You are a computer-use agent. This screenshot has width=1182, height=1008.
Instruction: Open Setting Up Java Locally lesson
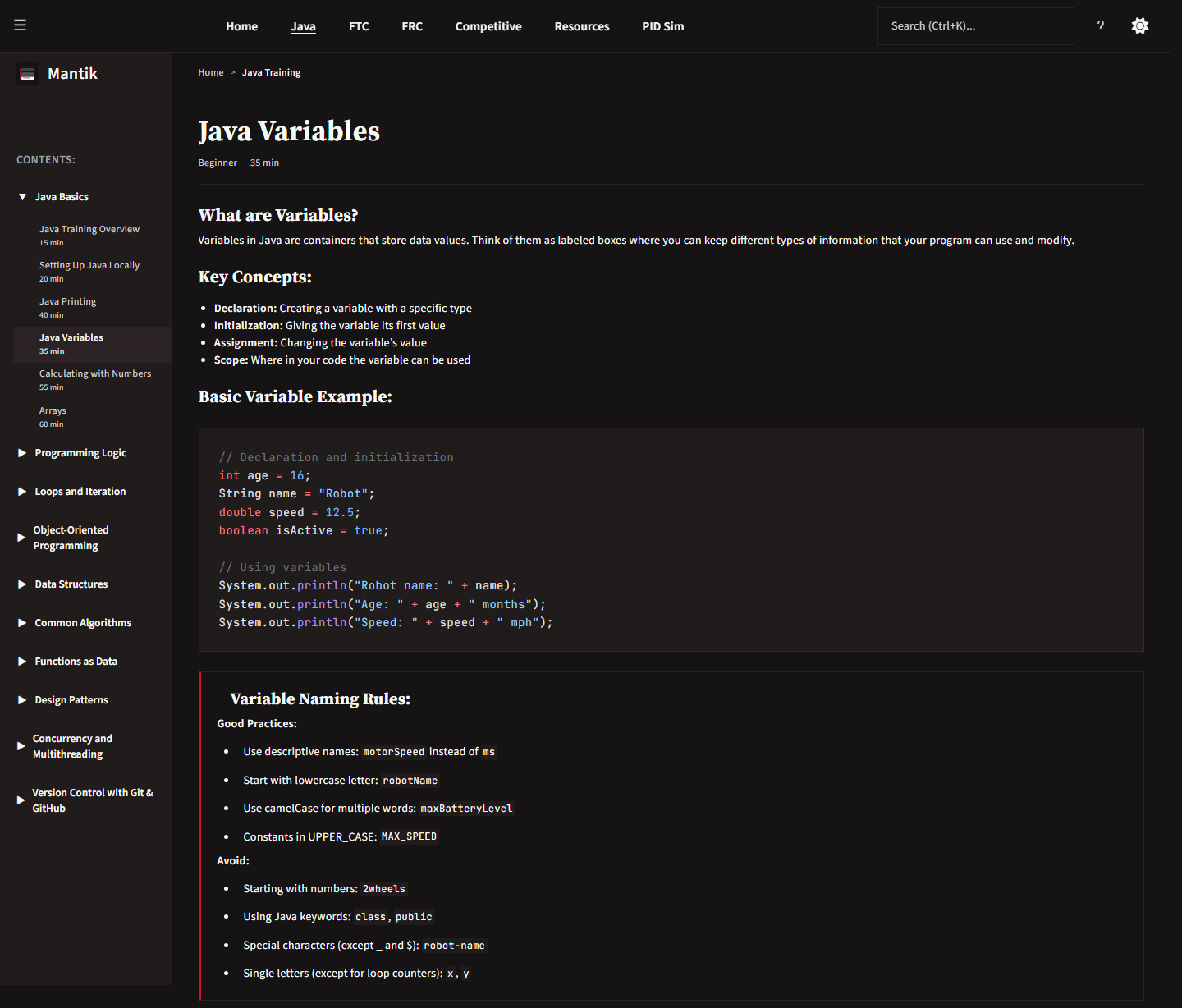coord(93,272)
